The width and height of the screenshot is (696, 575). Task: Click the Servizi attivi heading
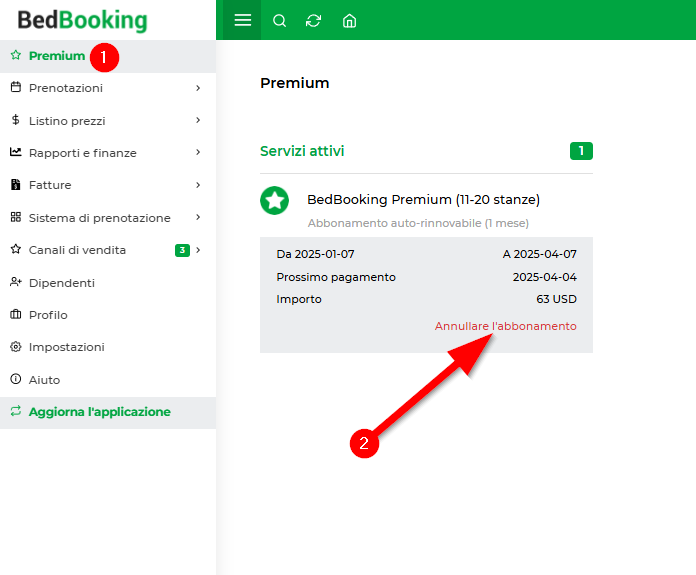coord(302,151)
